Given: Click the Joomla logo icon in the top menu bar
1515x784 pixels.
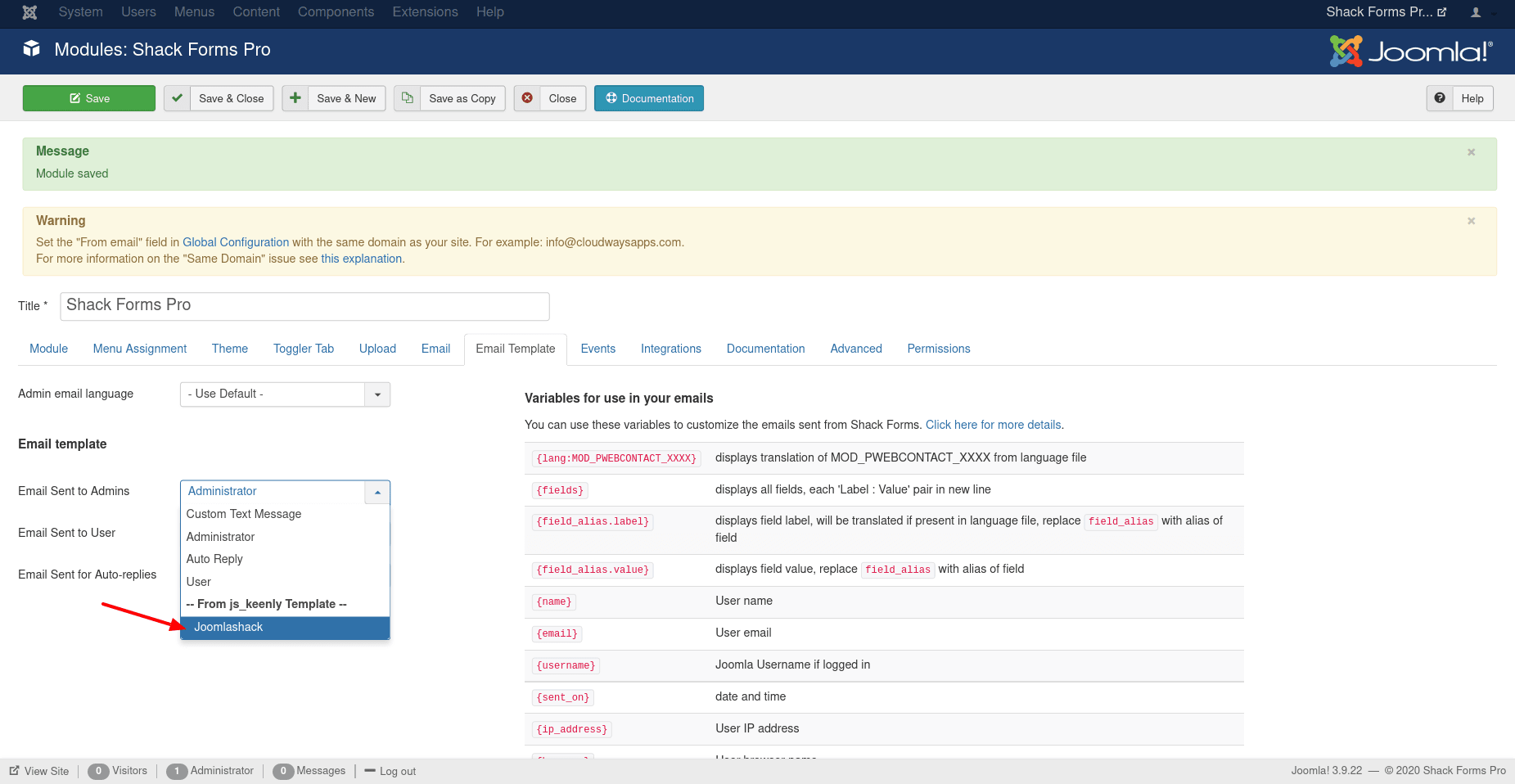Looking at the screenshot, I should [29, 12].
